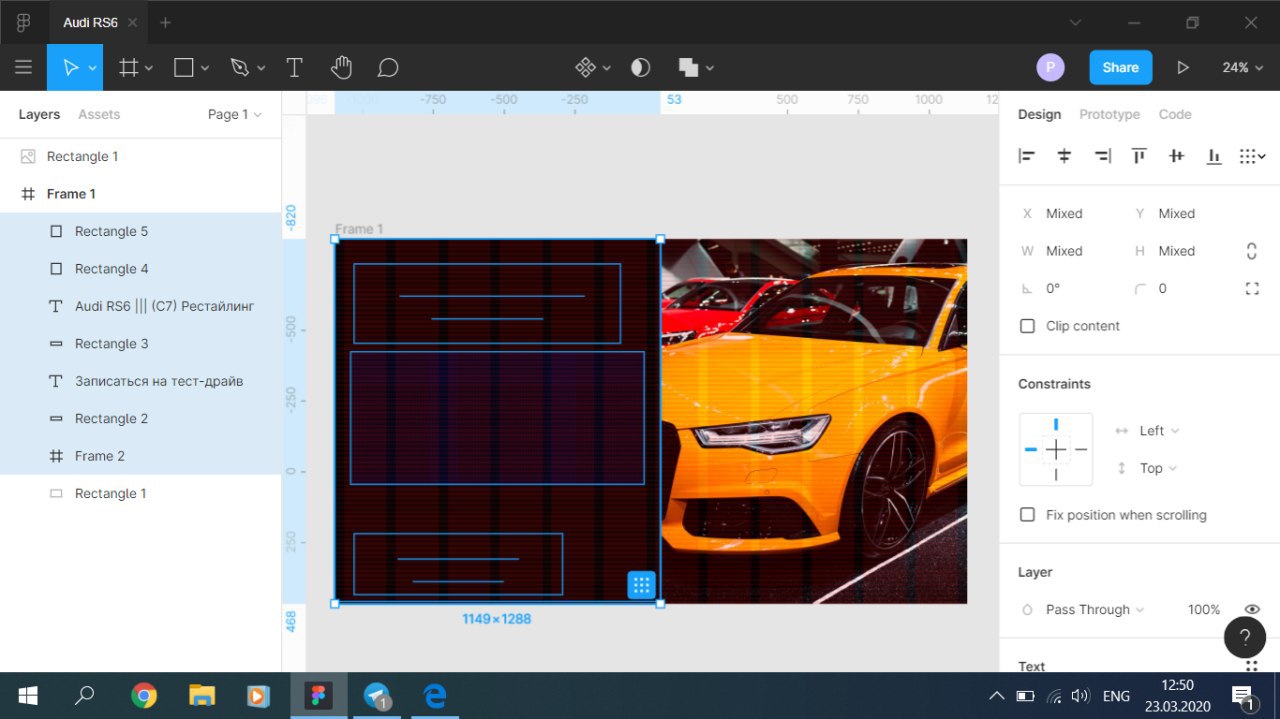Open the Page 1 dropdown

[234, 114]
